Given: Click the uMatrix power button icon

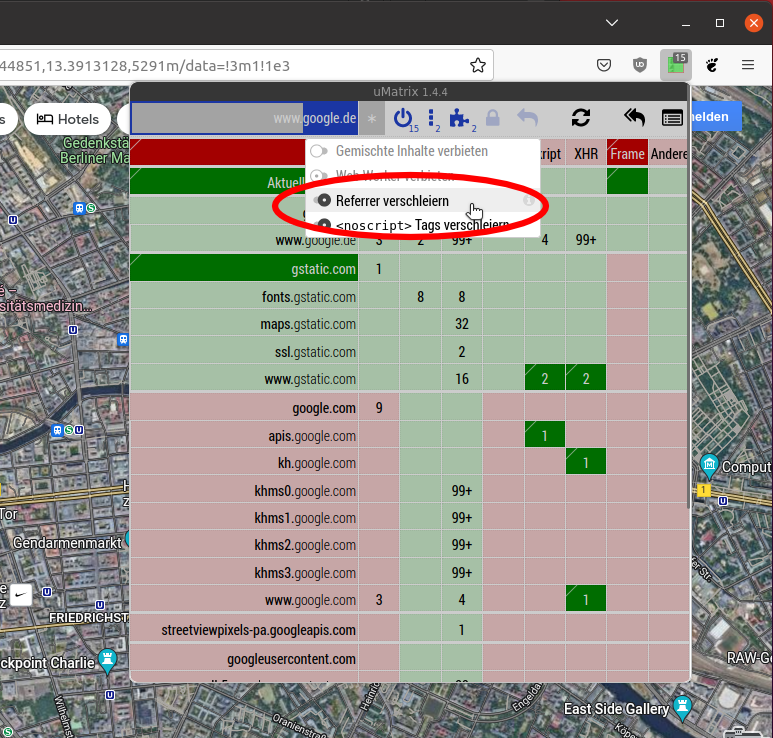Looking at the screenshot, I should pos(403,118).
